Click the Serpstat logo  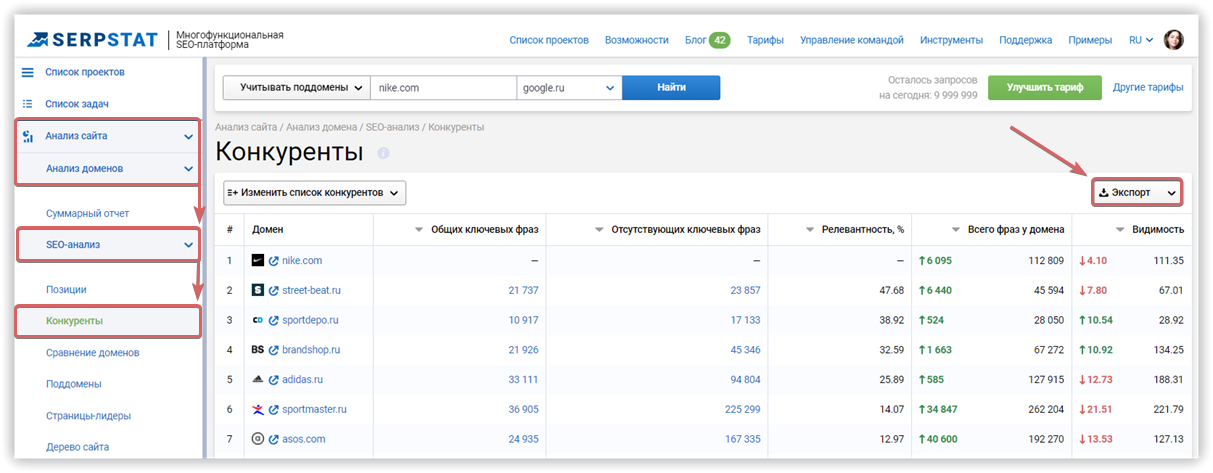point(93,39)
